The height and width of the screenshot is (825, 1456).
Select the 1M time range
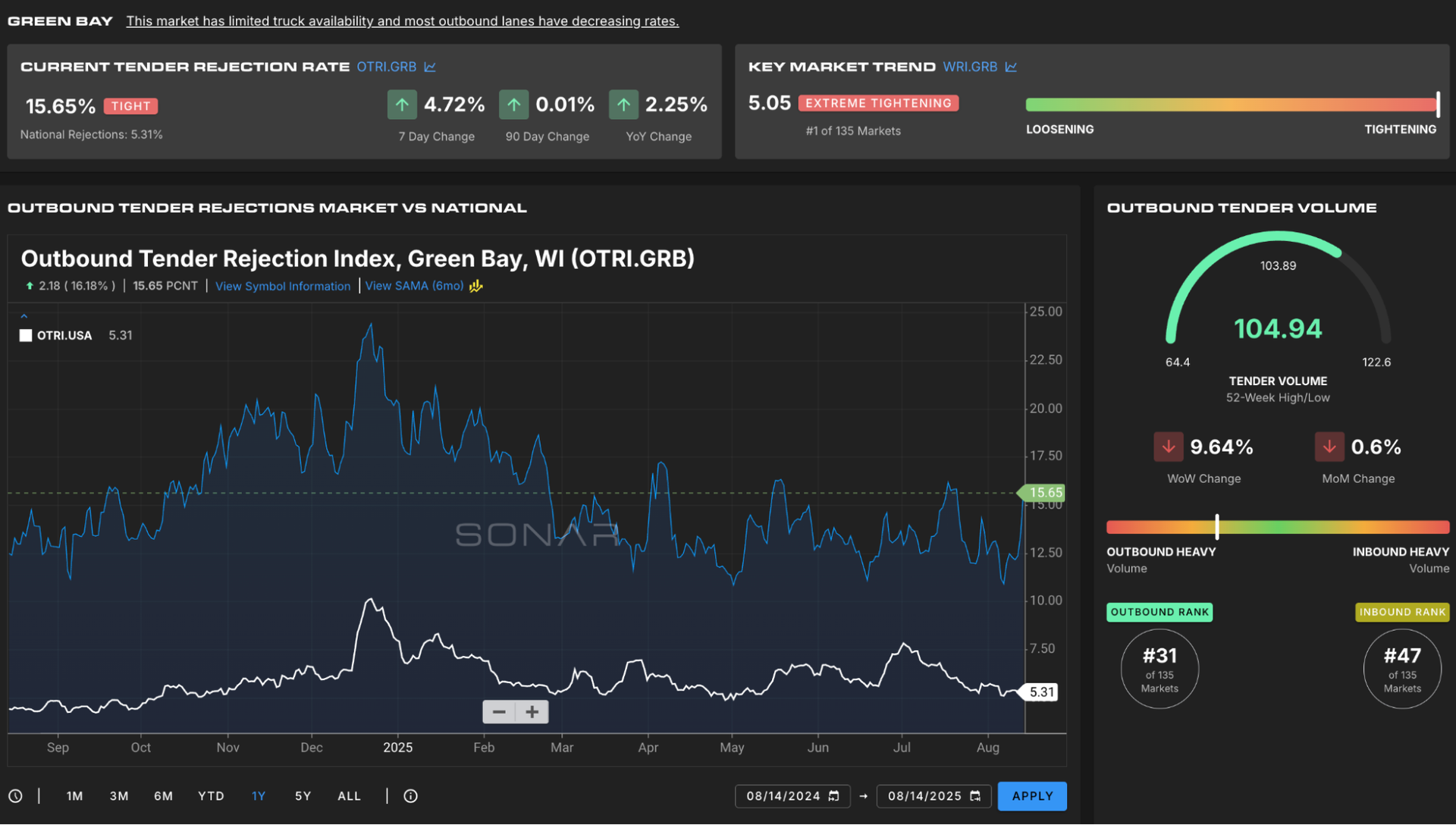74,796
